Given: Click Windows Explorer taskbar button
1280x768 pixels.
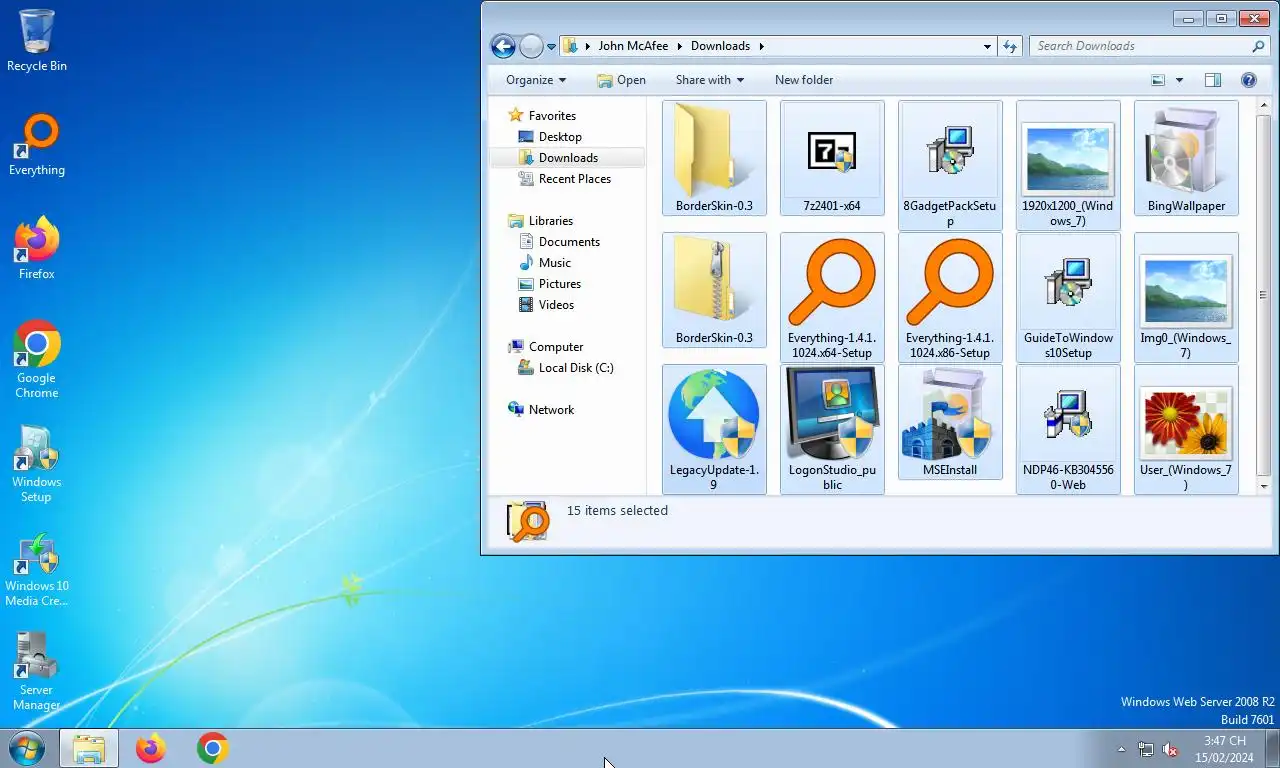Looking at the screenshot, I should click(x=89, y=748).
